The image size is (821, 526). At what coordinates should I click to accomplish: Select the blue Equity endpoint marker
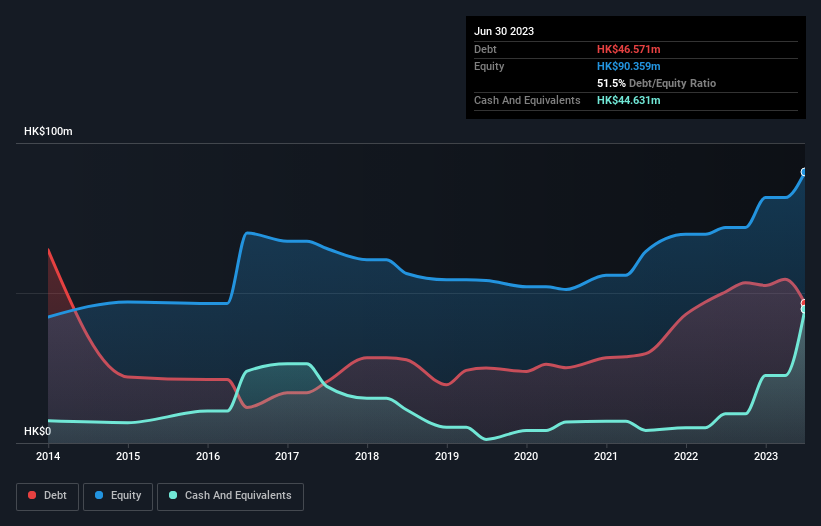(804, 172)
